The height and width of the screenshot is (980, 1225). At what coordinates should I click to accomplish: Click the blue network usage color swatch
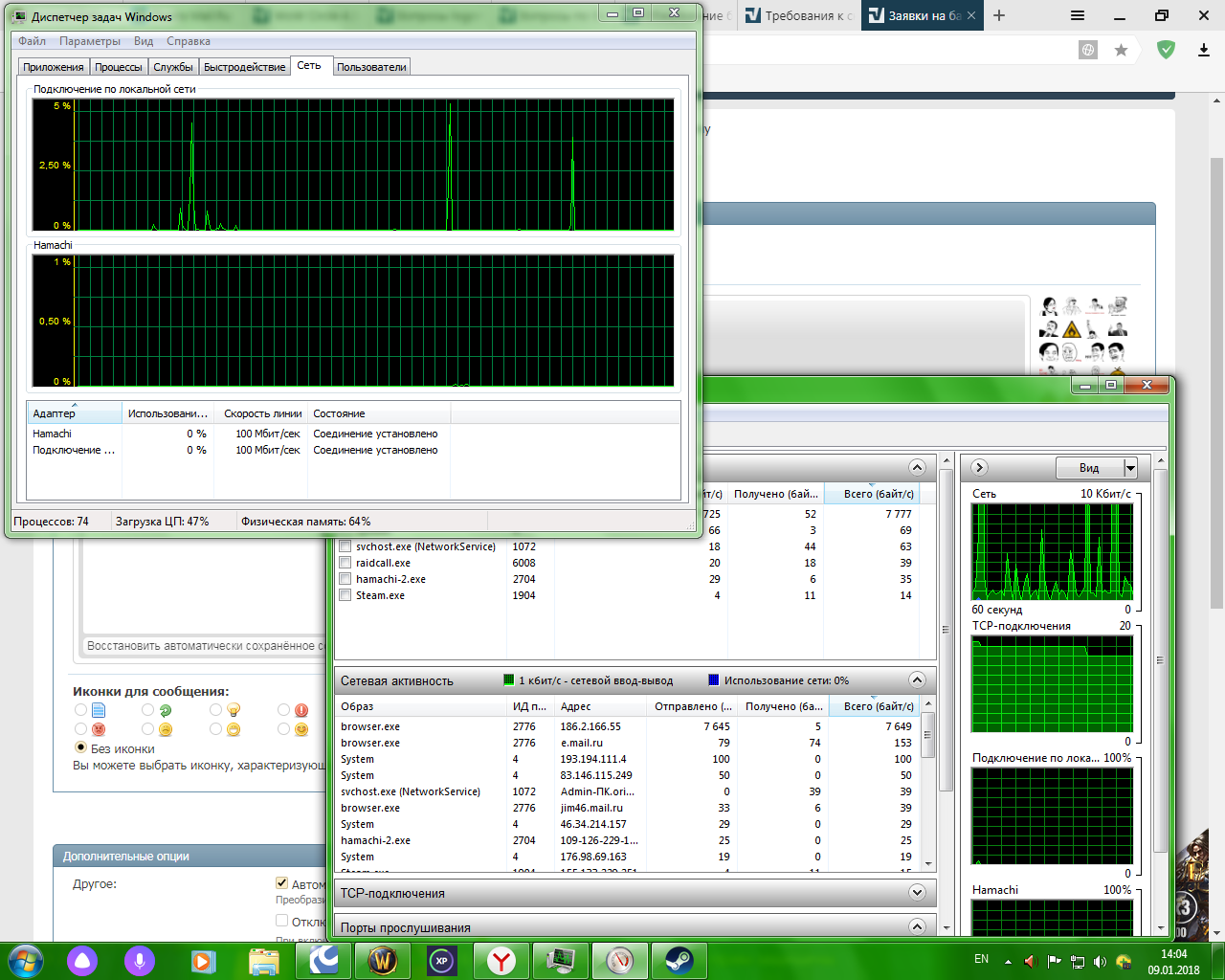click(x=713, y=680)
